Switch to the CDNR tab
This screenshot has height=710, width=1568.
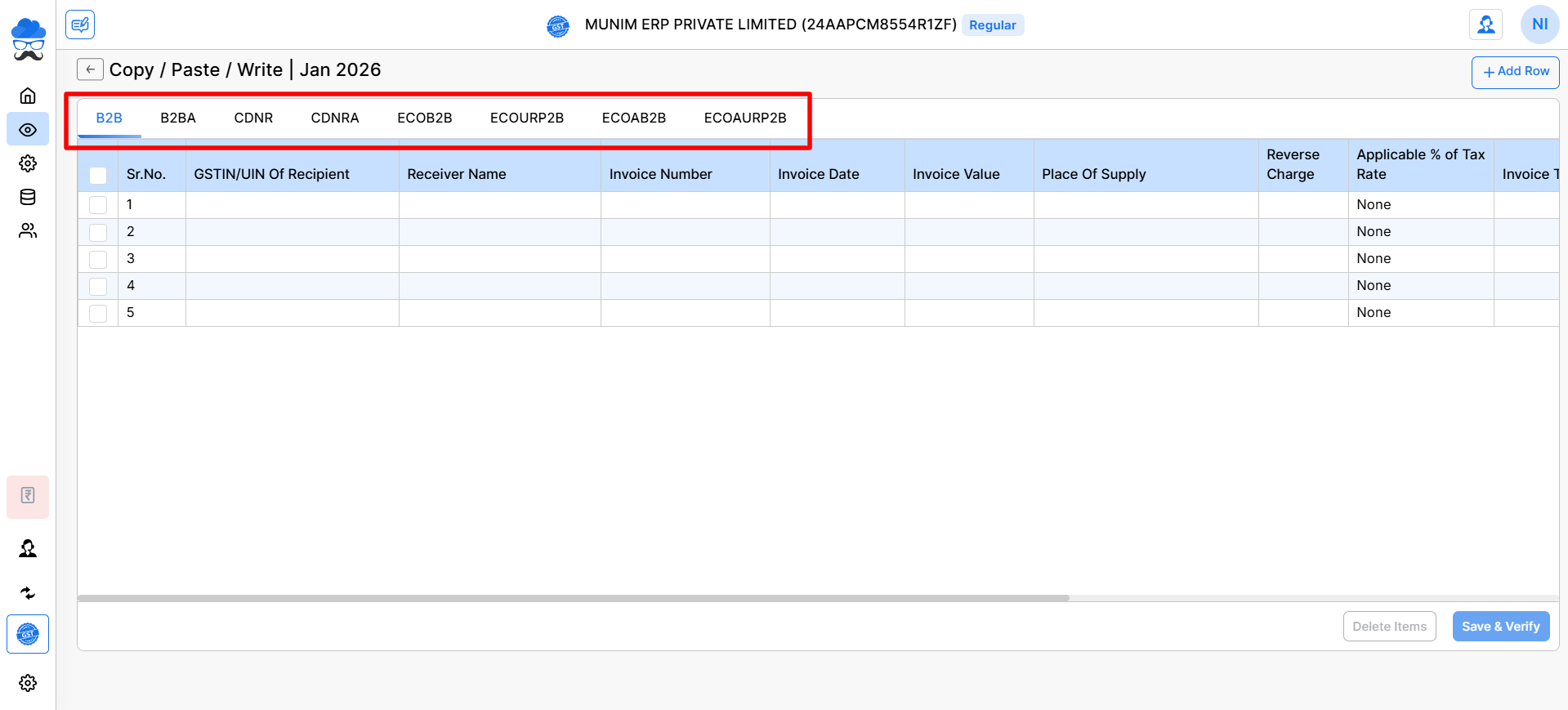[253, 118]
